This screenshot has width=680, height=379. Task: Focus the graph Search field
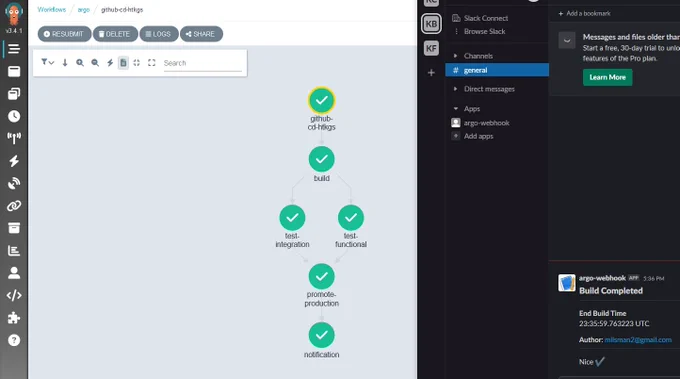(x=203, y=63)
